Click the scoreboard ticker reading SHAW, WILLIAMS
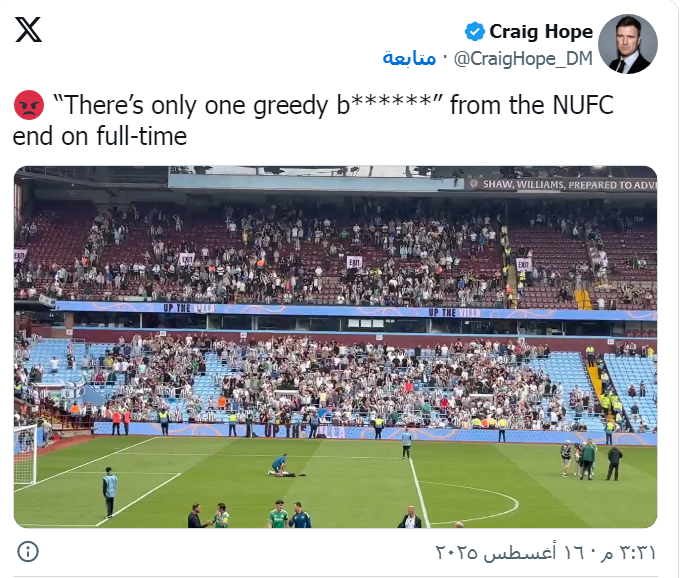Viewport: 681px width, 578px height. (563, 185)
